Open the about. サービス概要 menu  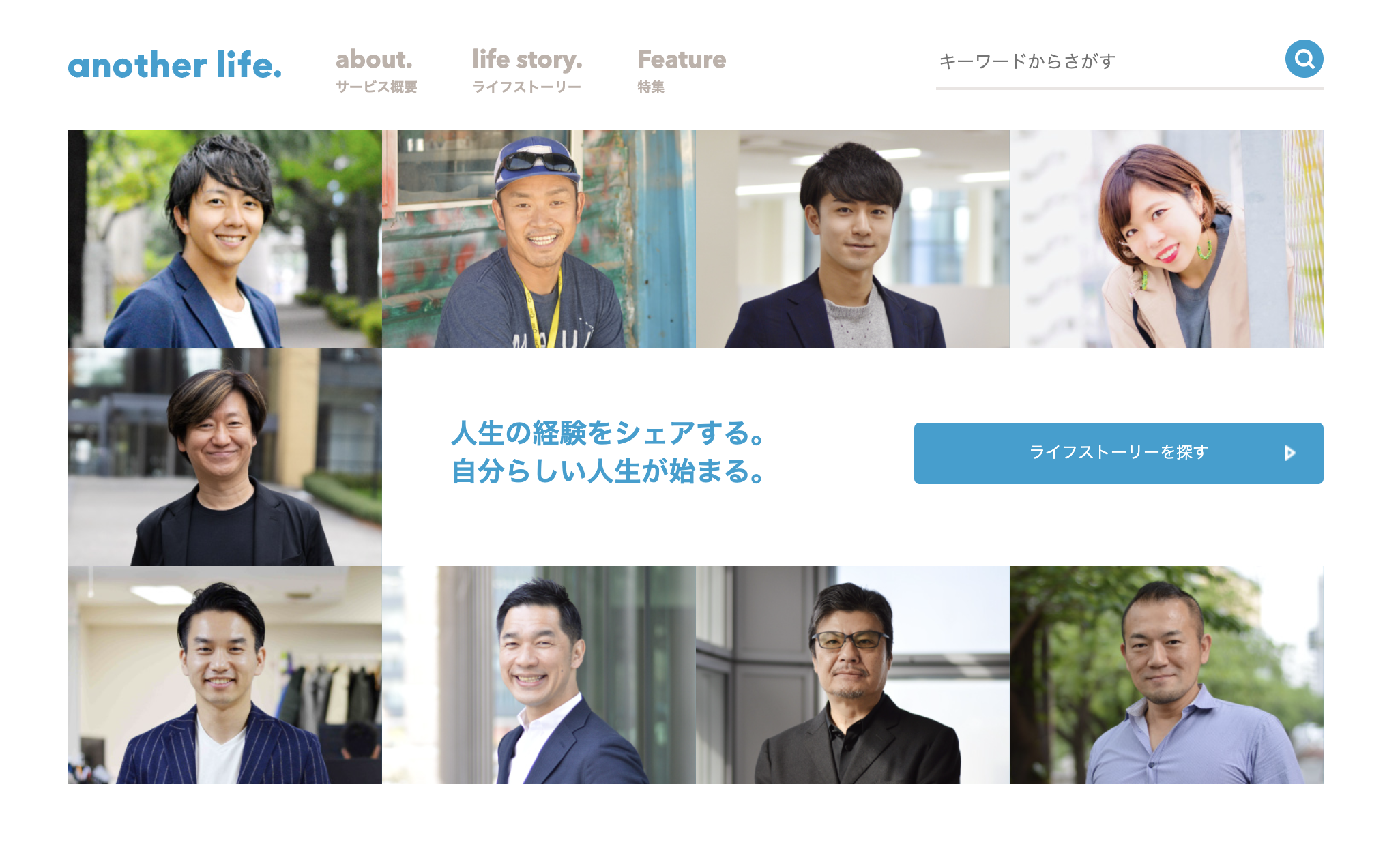point(376,70)
